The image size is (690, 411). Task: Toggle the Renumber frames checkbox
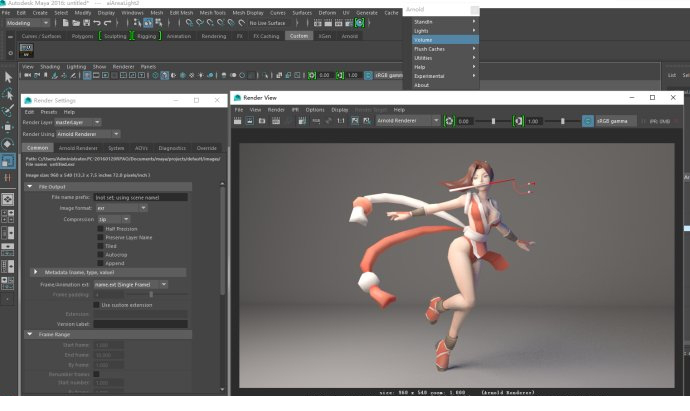(96, 374)
